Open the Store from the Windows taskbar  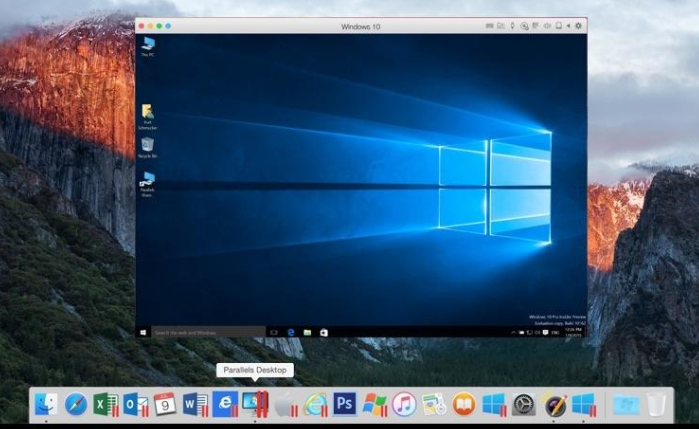click(x=324, y=333)
